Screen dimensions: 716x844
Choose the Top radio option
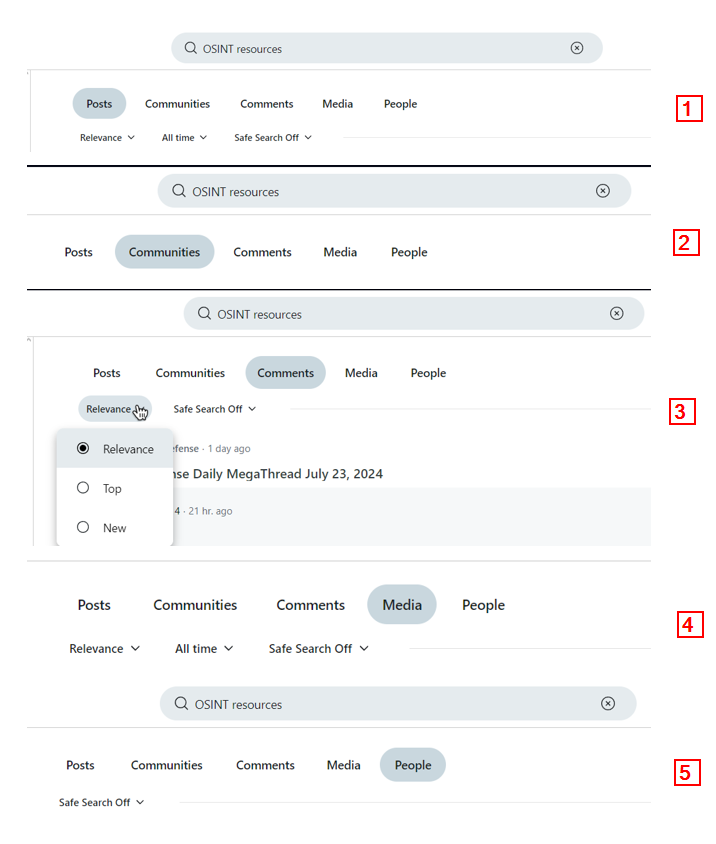tap(83, 488)
